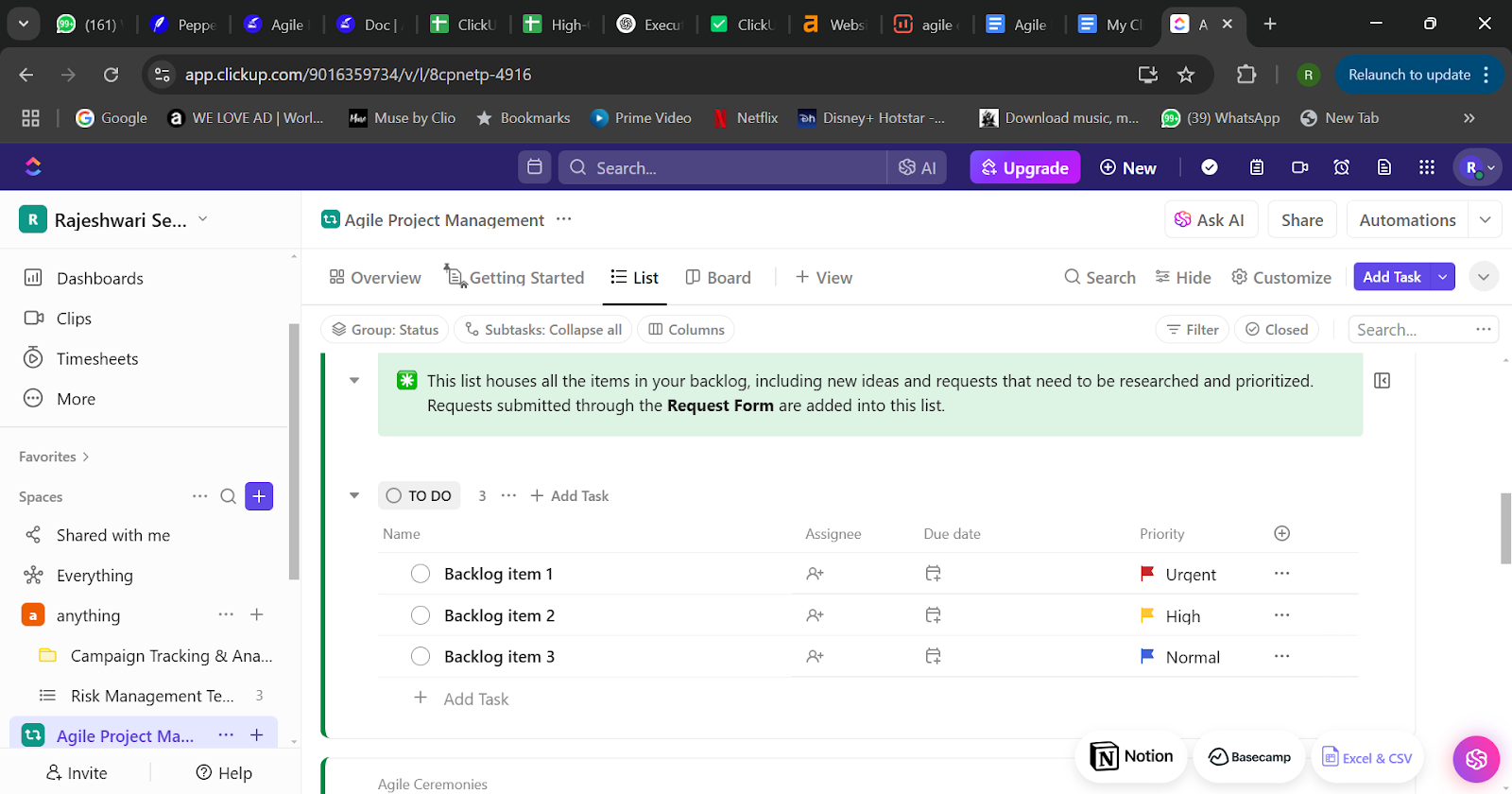Open the tab search dropdown in Chrome
The height and width of the screenshot is (794, 1512).
24,24
